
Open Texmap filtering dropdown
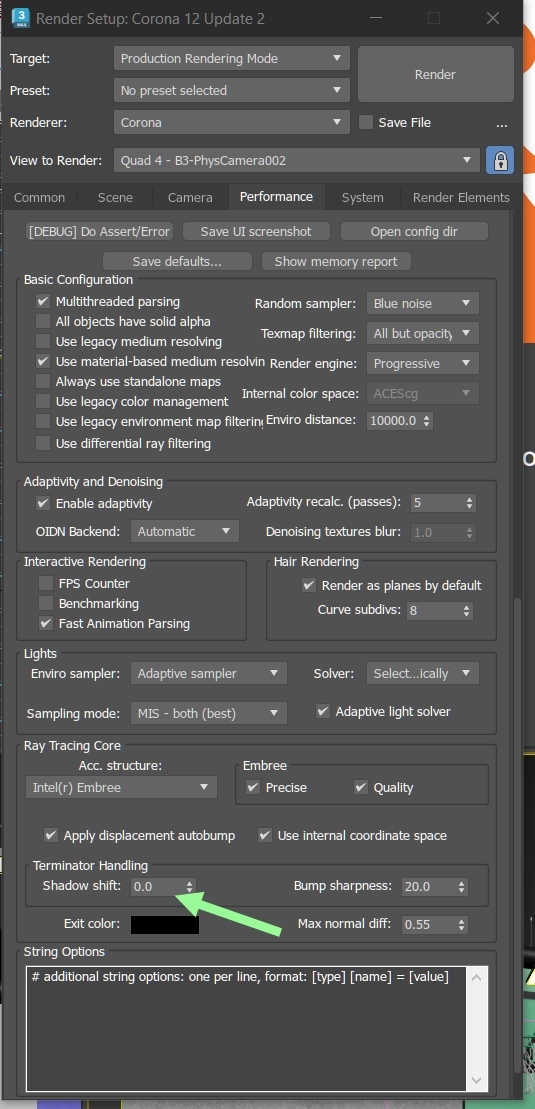coord(422,333)
